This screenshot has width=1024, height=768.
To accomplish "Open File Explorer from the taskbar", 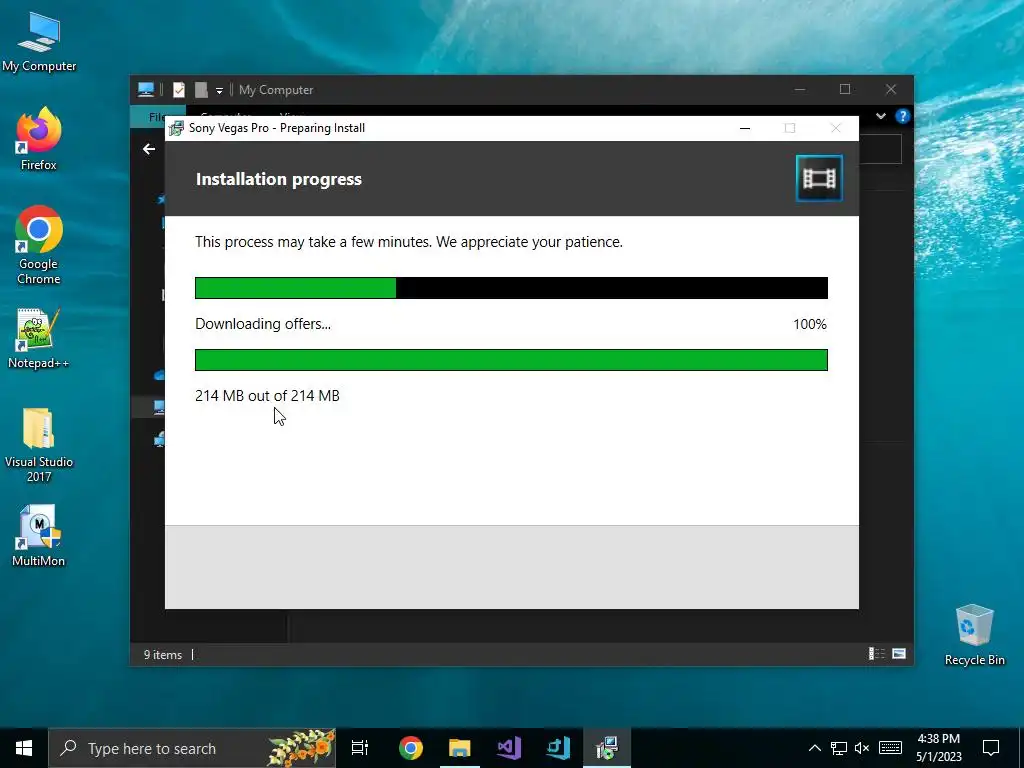I will [x=460, y=748].
